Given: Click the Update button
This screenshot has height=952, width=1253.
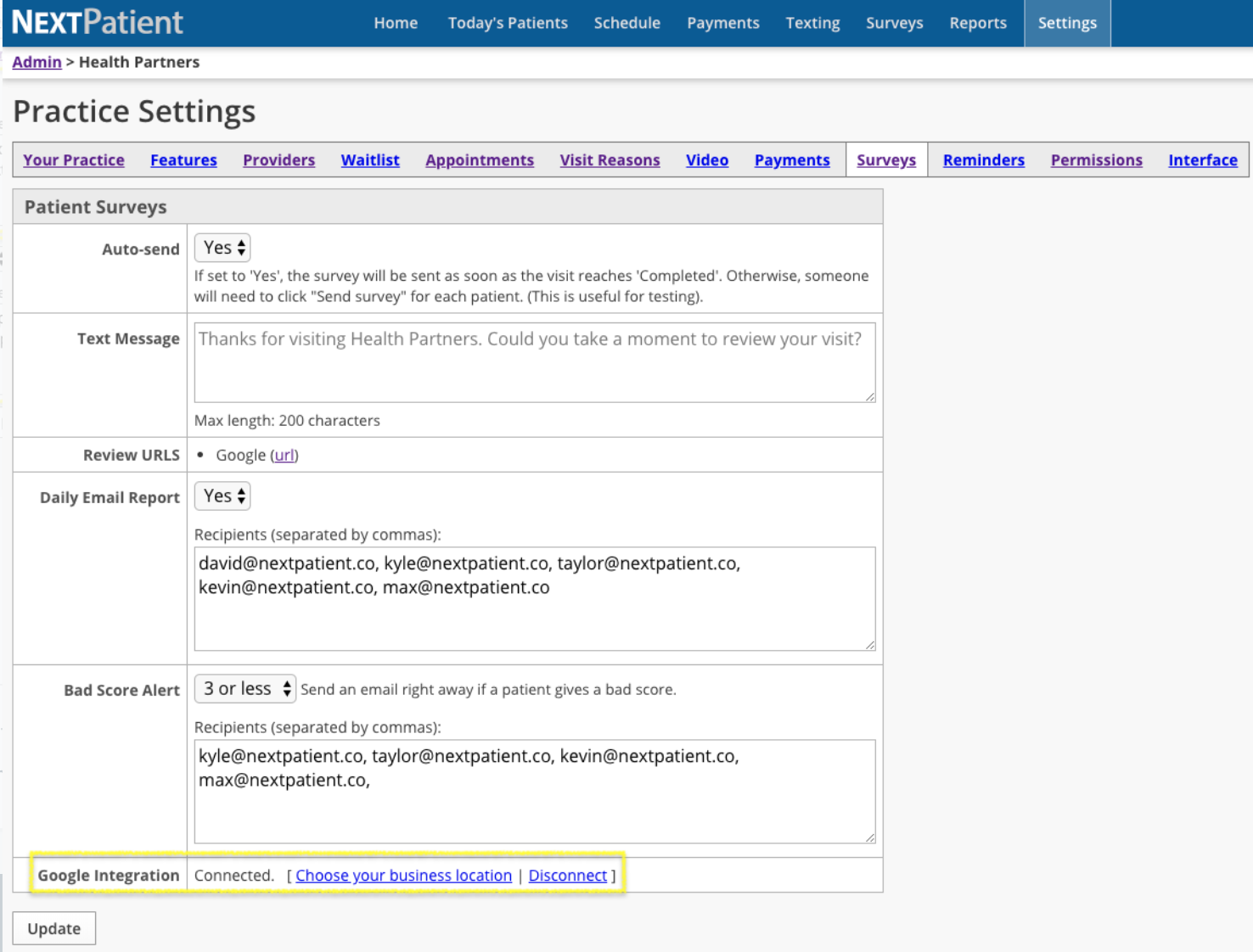Looking at the screenshot, I should point(54,928).
